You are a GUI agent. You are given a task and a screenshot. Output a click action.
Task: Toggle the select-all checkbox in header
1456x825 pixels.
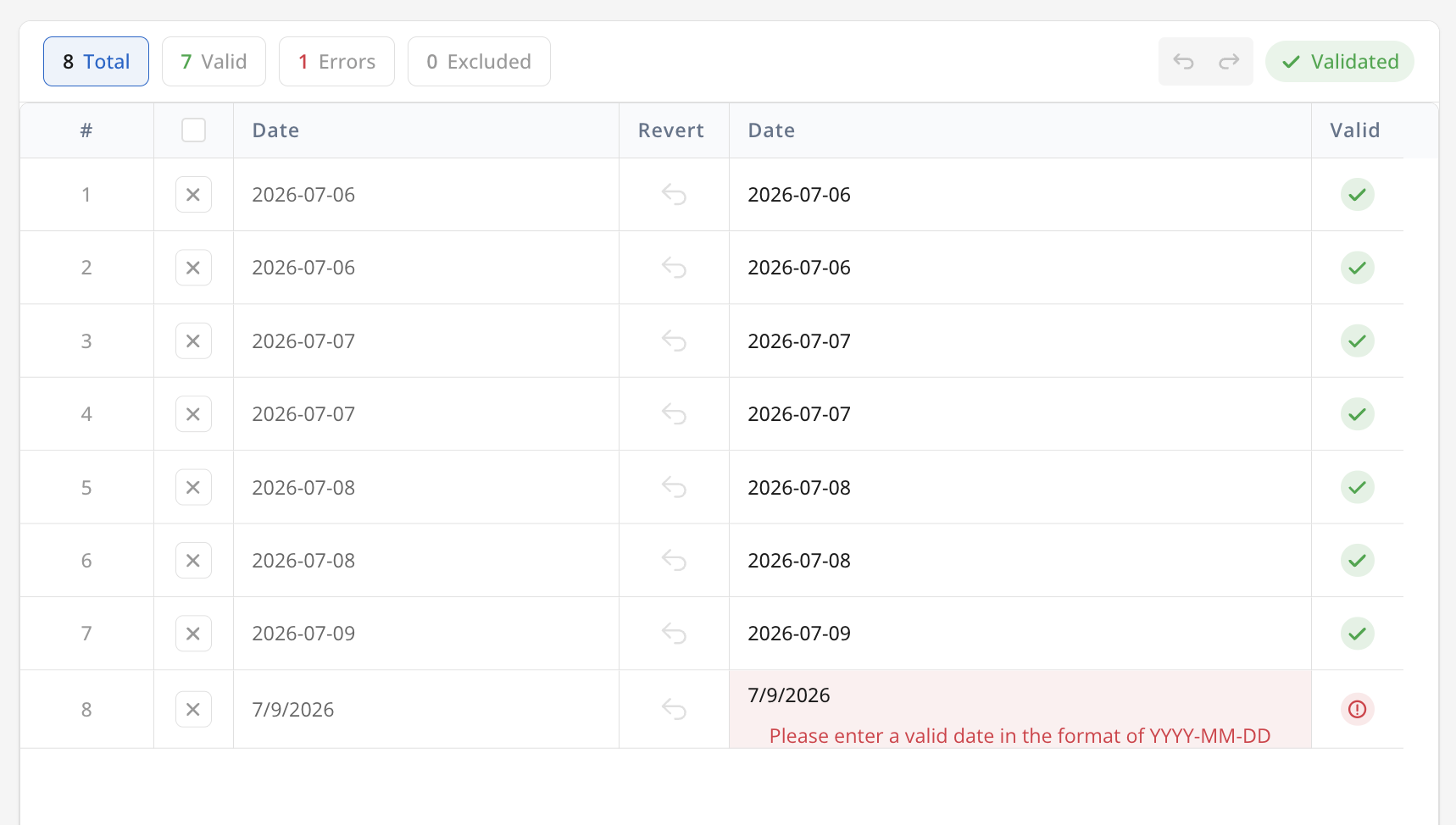click(193, 130)
